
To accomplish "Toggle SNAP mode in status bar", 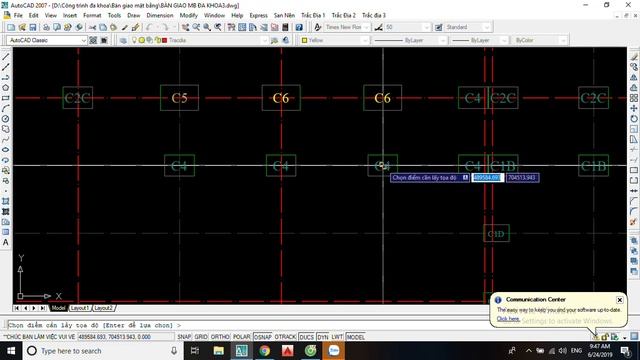I will [184, 337].
